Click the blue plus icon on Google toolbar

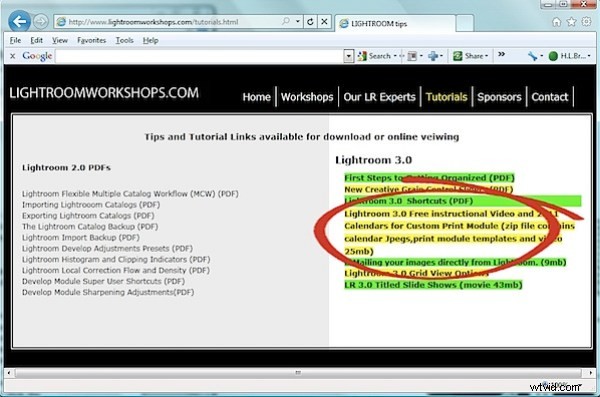433,56
